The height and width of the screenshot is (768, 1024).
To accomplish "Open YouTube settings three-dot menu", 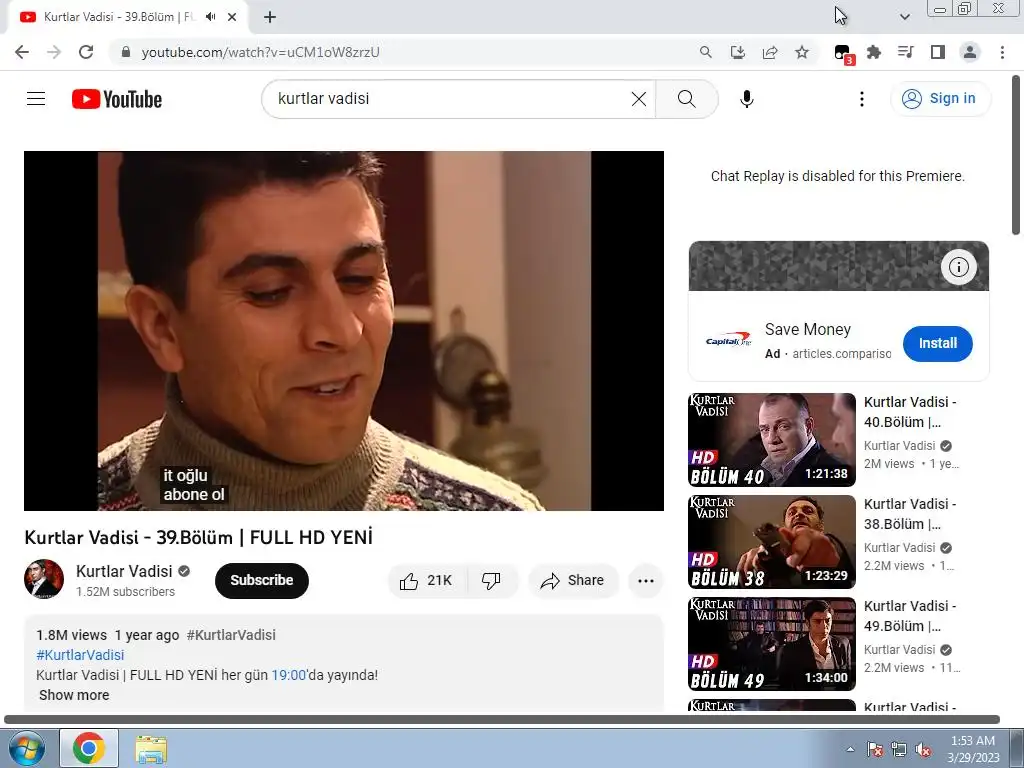I will coord(862,99).
